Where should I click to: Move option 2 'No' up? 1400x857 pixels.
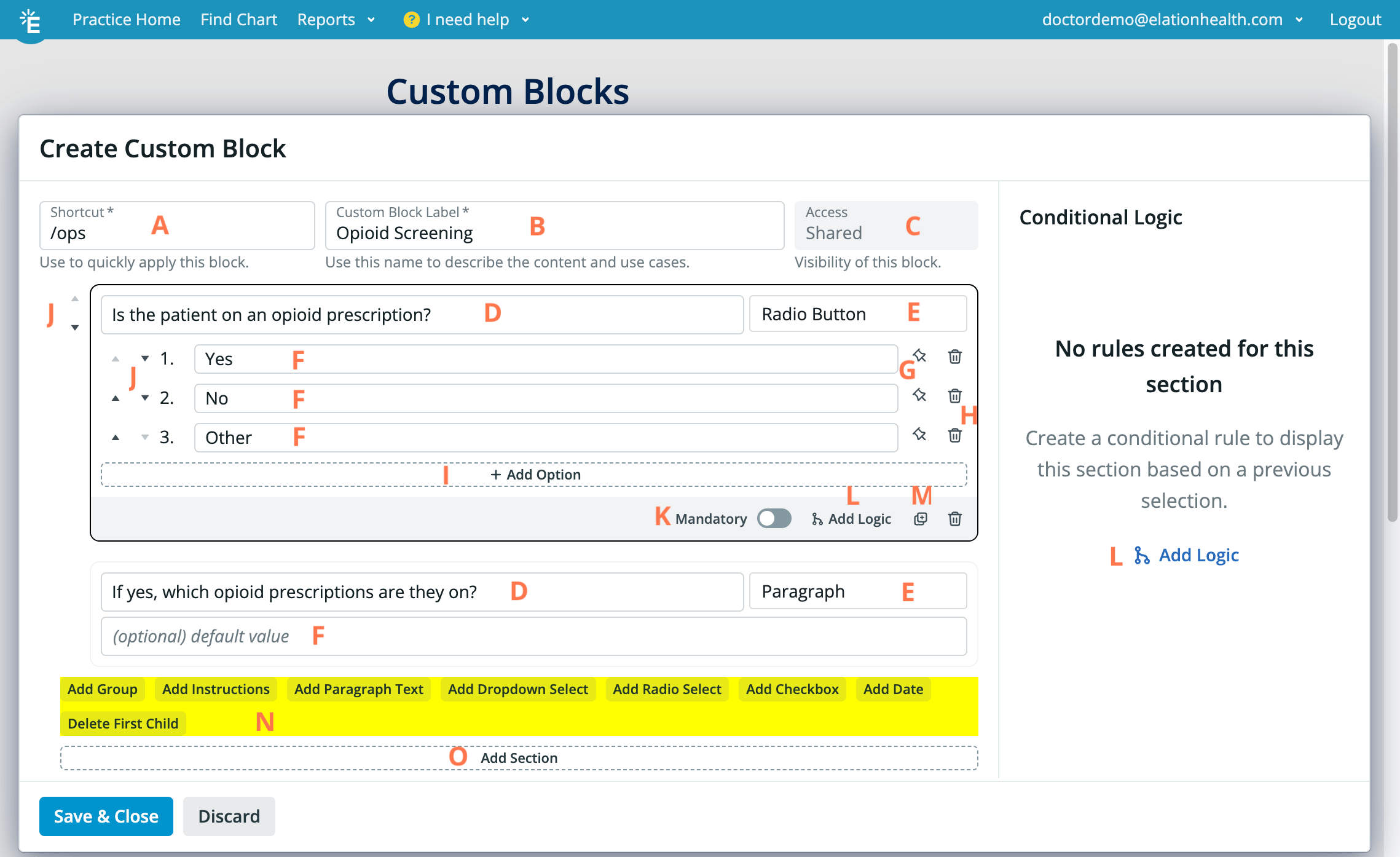pos(116,398)
